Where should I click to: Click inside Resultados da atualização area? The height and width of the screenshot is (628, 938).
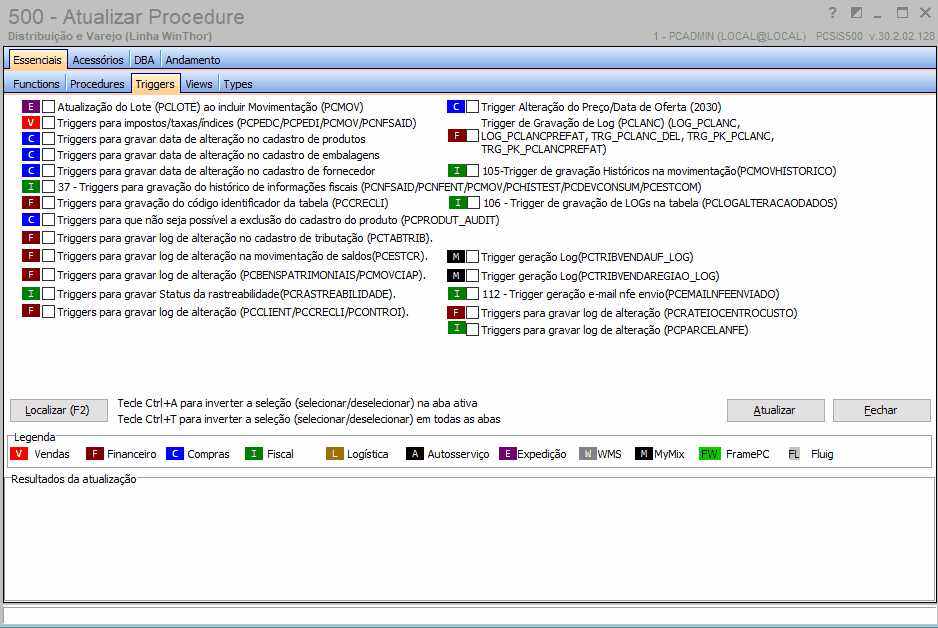coord(469,541)
